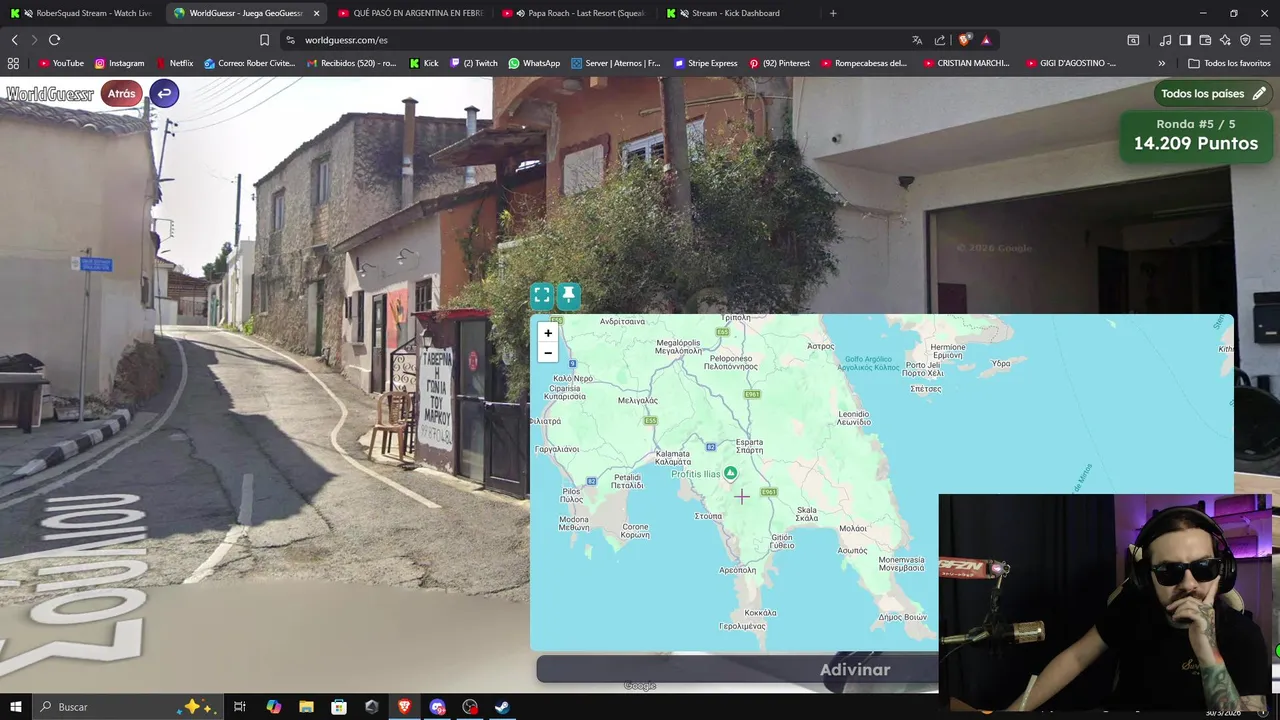Open the media control music note icon
The width and height of the screenshot is (1280, 720).
[x=1165, y=40]
